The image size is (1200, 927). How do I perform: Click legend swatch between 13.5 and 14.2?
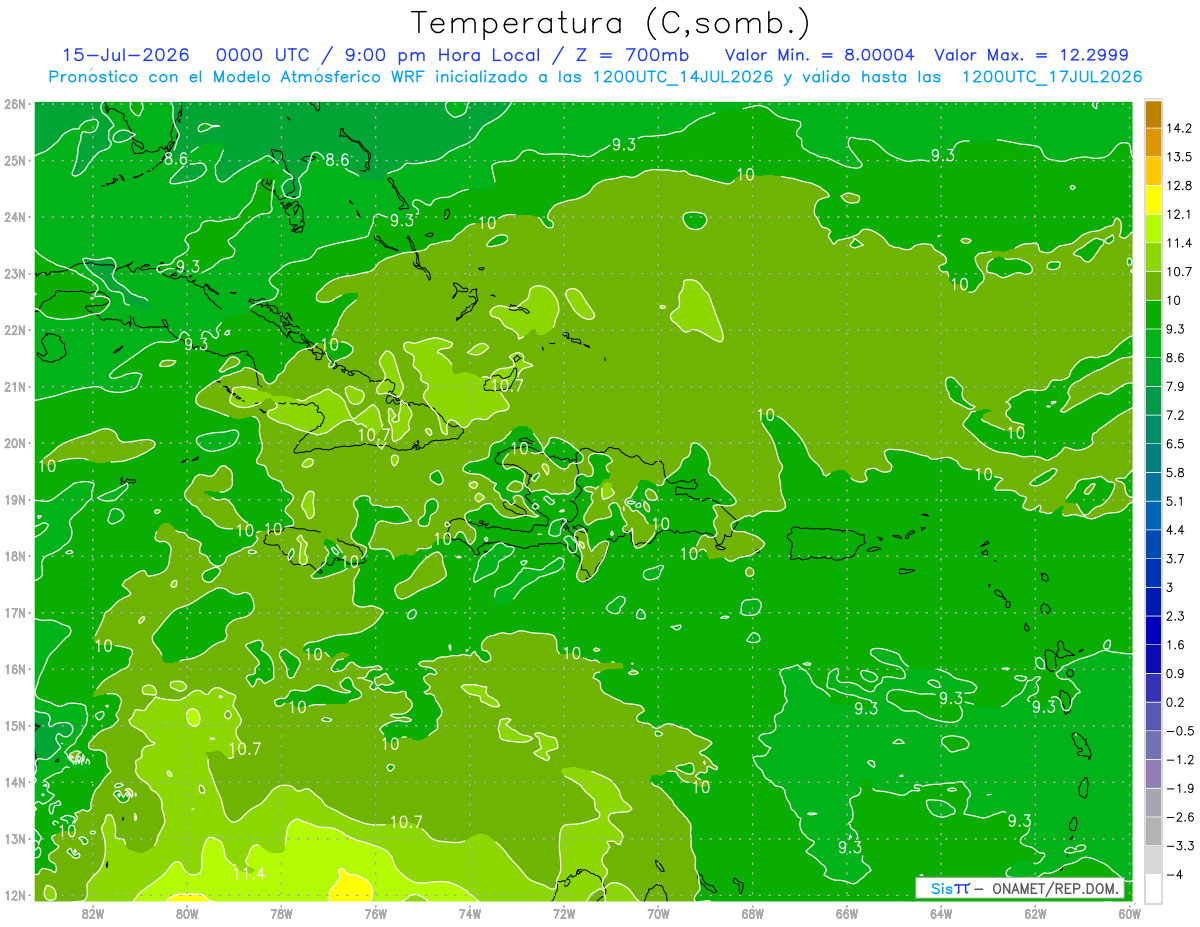tap(1153, 142)
